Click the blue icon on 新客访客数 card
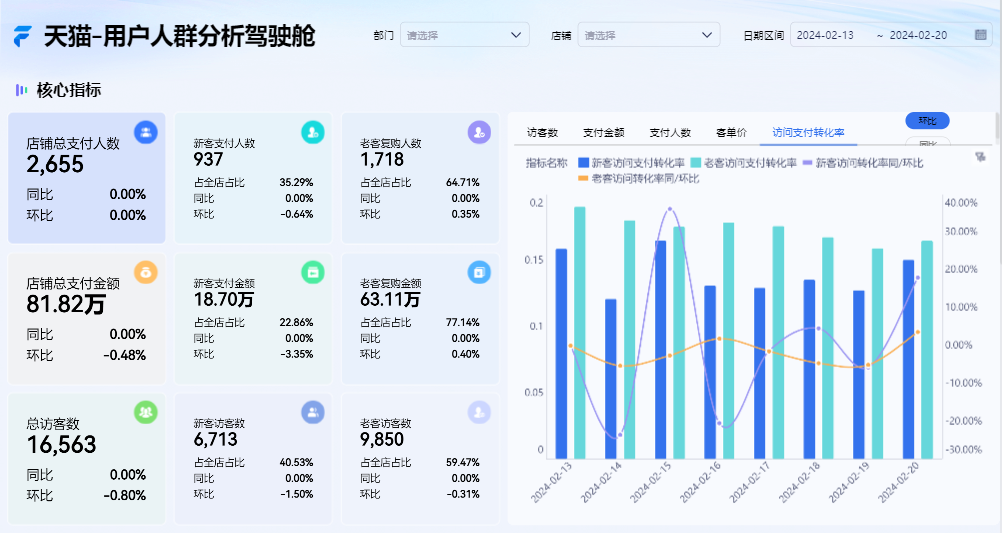This screenshot has width=1002, height=533. (x=312, y=412)
